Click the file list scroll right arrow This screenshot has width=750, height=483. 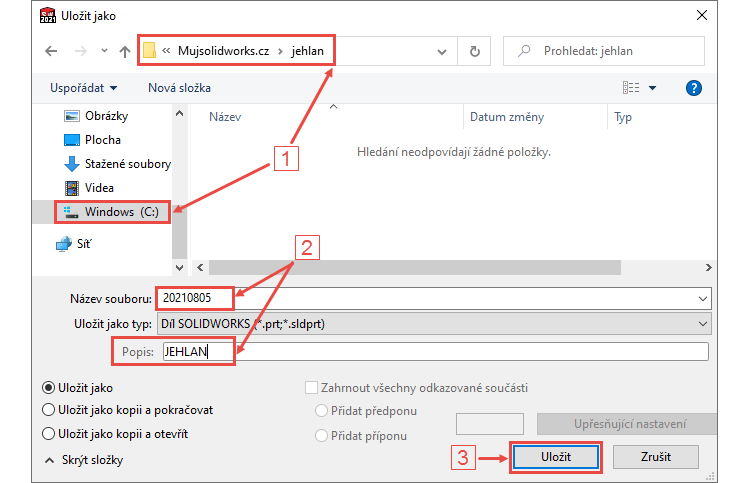click(708, 268)
